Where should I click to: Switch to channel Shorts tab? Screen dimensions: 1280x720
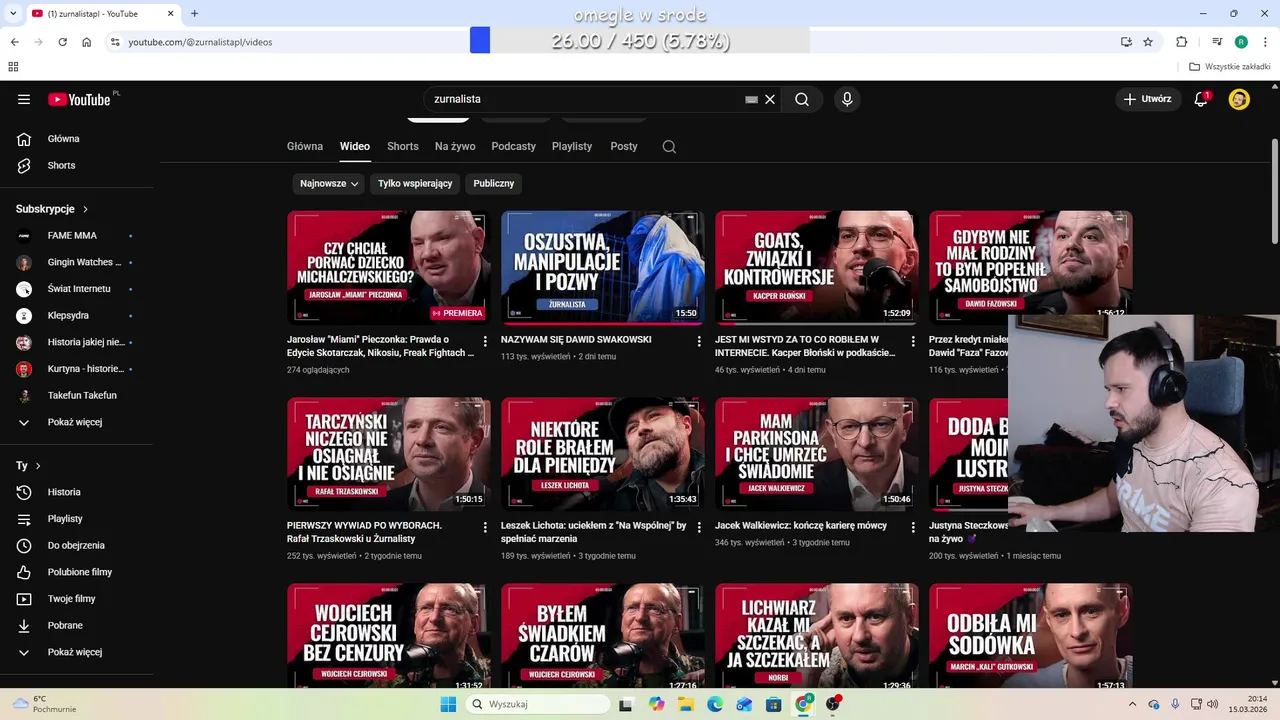tap(403, 146)
